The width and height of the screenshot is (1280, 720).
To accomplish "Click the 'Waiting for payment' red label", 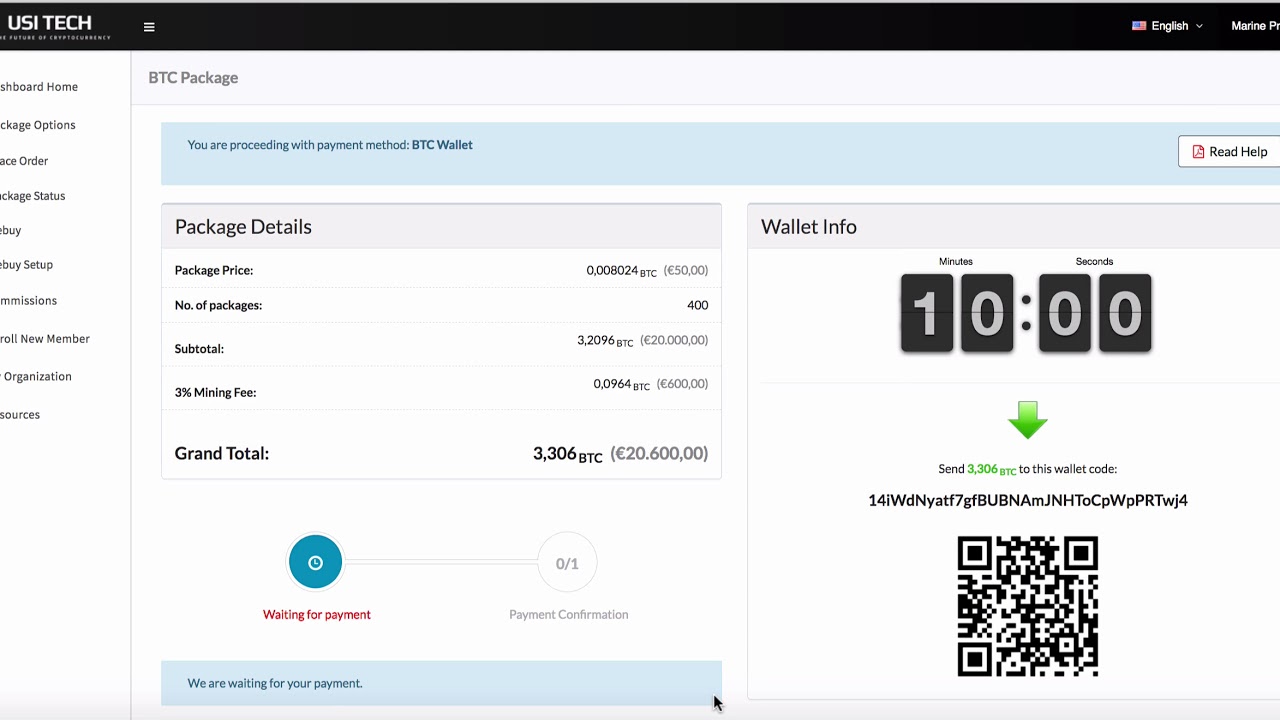I will (x=317, y=615).
